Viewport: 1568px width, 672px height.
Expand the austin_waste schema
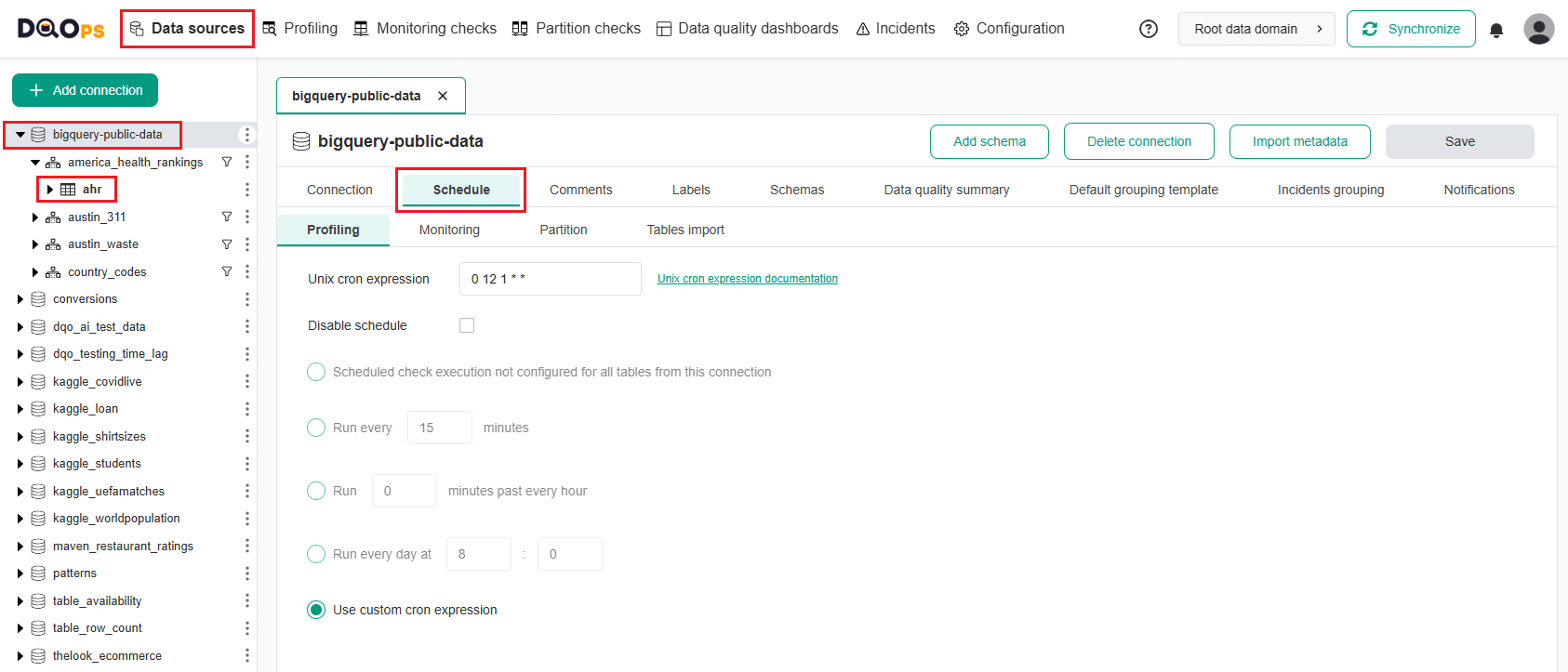(35, 244)
